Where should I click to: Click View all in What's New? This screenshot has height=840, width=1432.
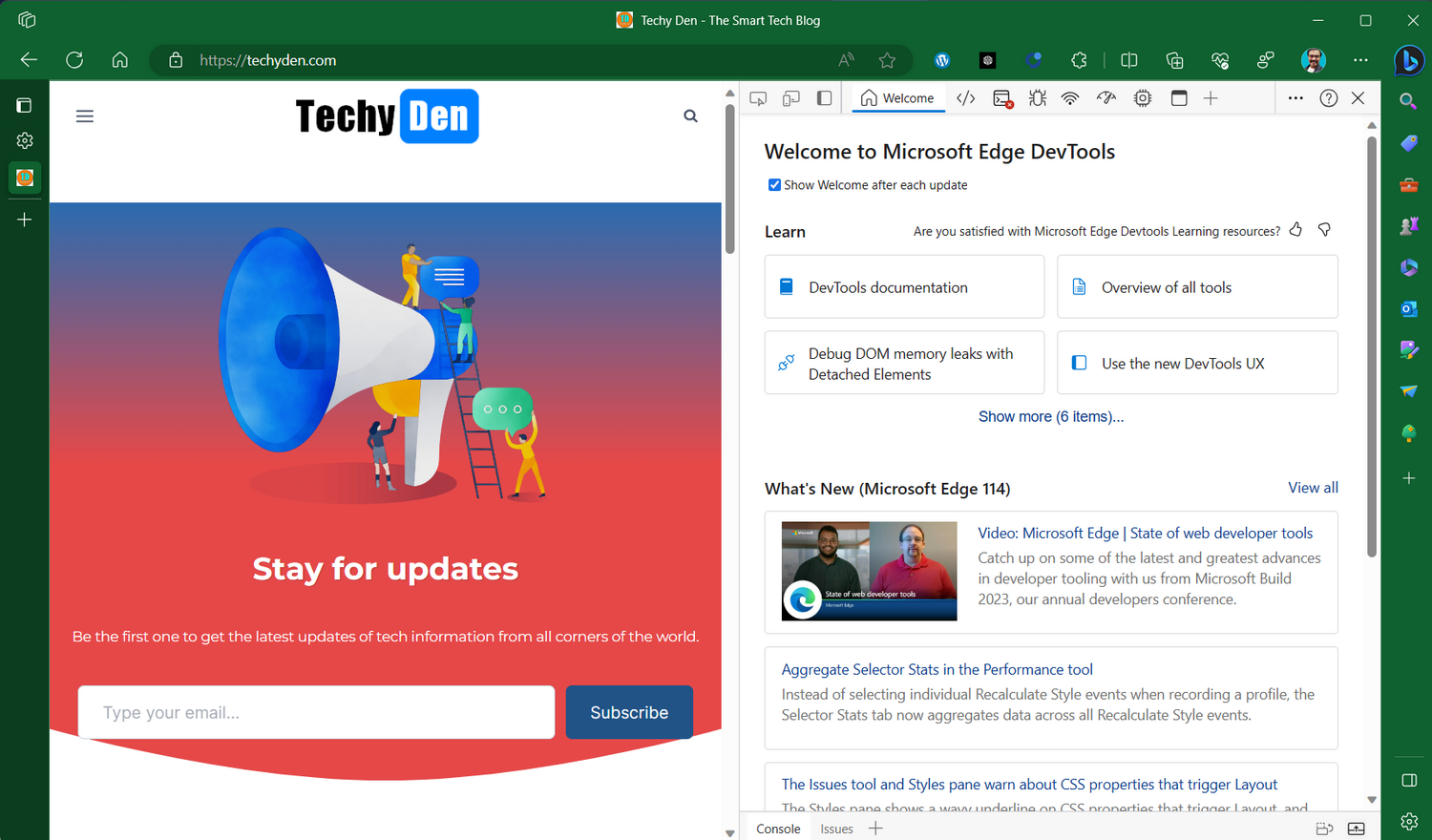(x=1313, y=488)
